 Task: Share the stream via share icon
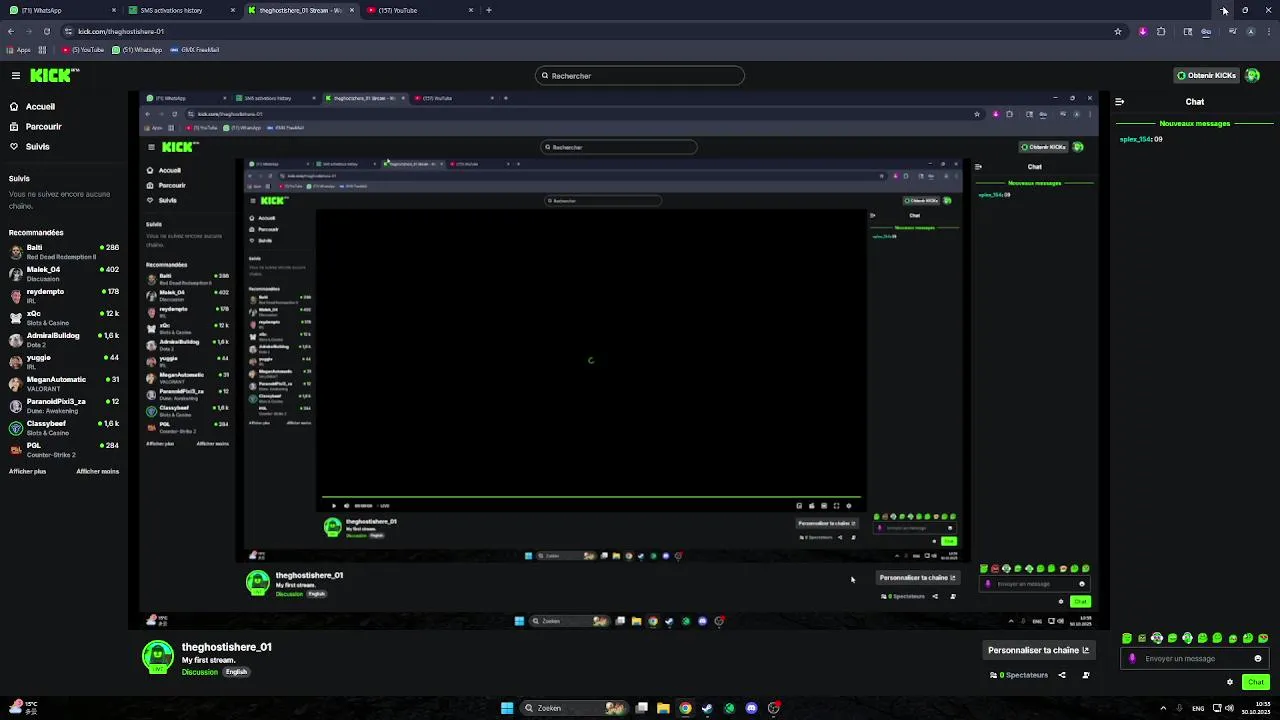(x=1062, y=675)
